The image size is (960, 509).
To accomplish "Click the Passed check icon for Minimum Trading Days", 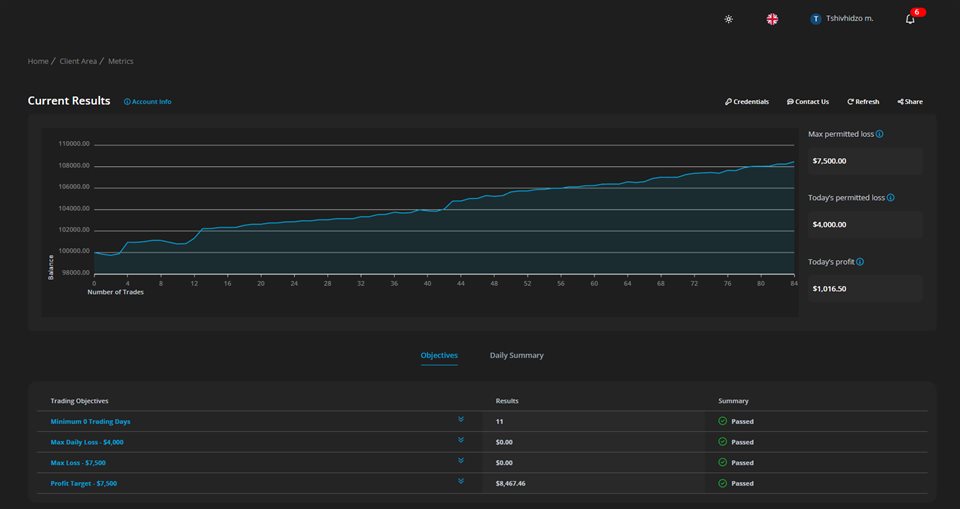I will tap(722, 421).
